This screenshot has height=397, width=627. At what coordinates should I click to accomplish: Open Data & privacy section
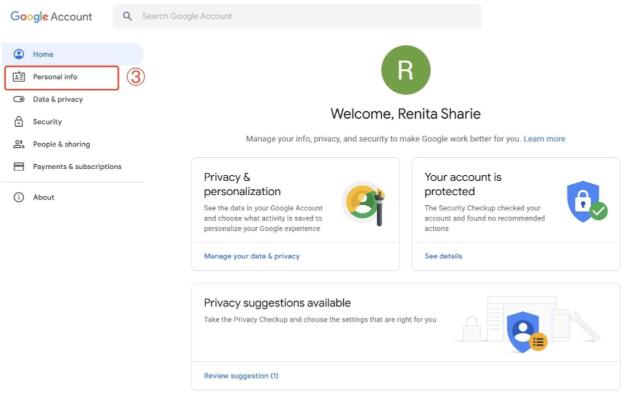pyautogui.click(x=58, y=99)
